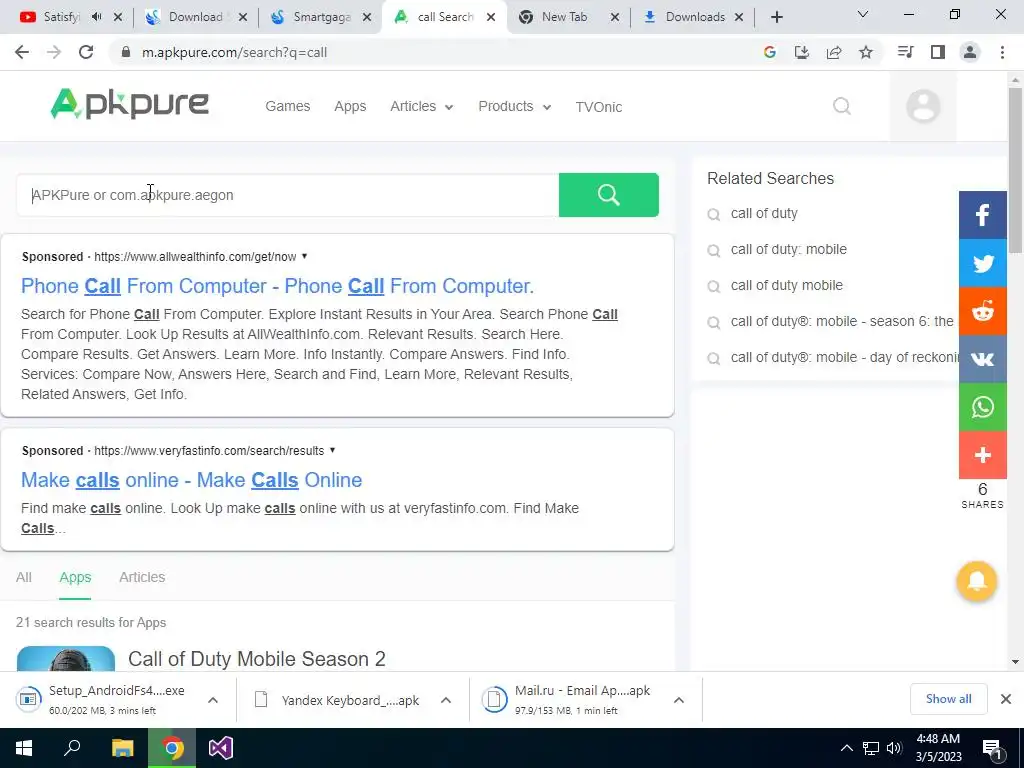Screen dimensions: 1024x768
Task: Open veryfastinfo ad options arrow
Action: click(x=332, y=450)
